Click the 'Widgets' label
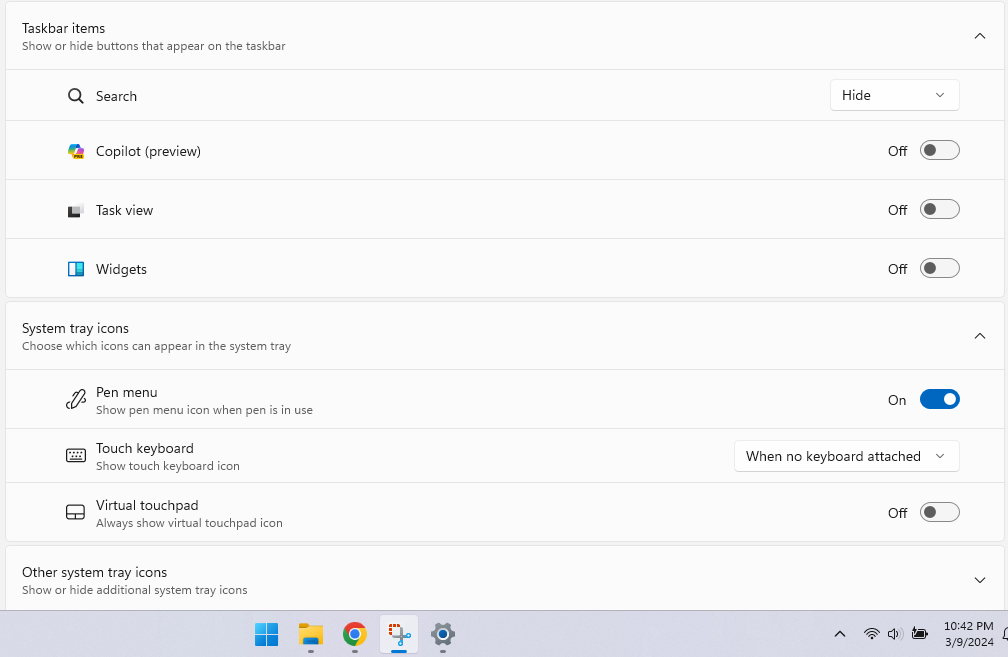 point(121,269)
